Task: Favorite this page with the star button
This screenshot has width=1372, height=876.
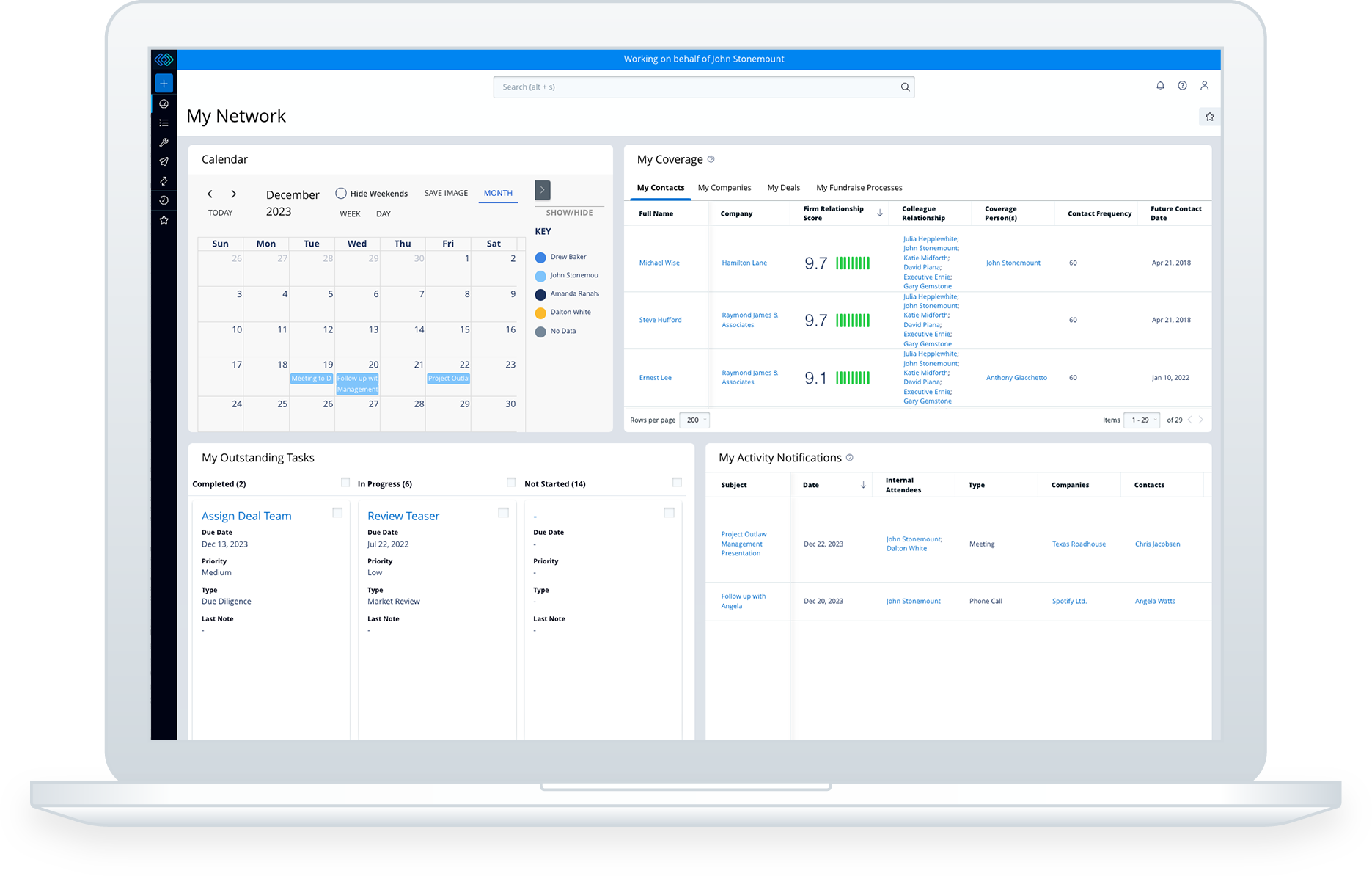Action: coord(1210,117)
